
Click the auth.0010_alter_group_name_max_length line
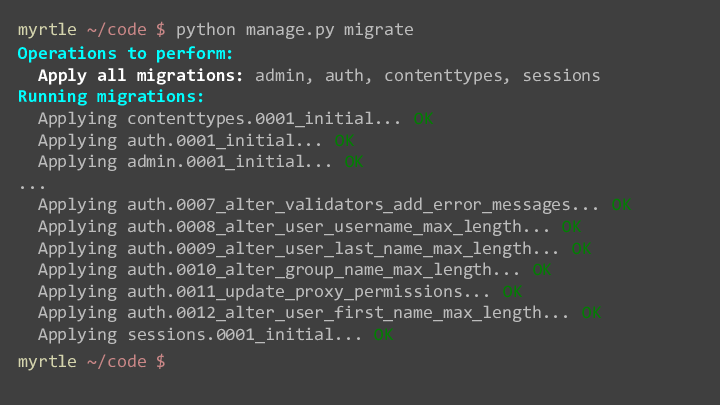click(x=295, y=270)
